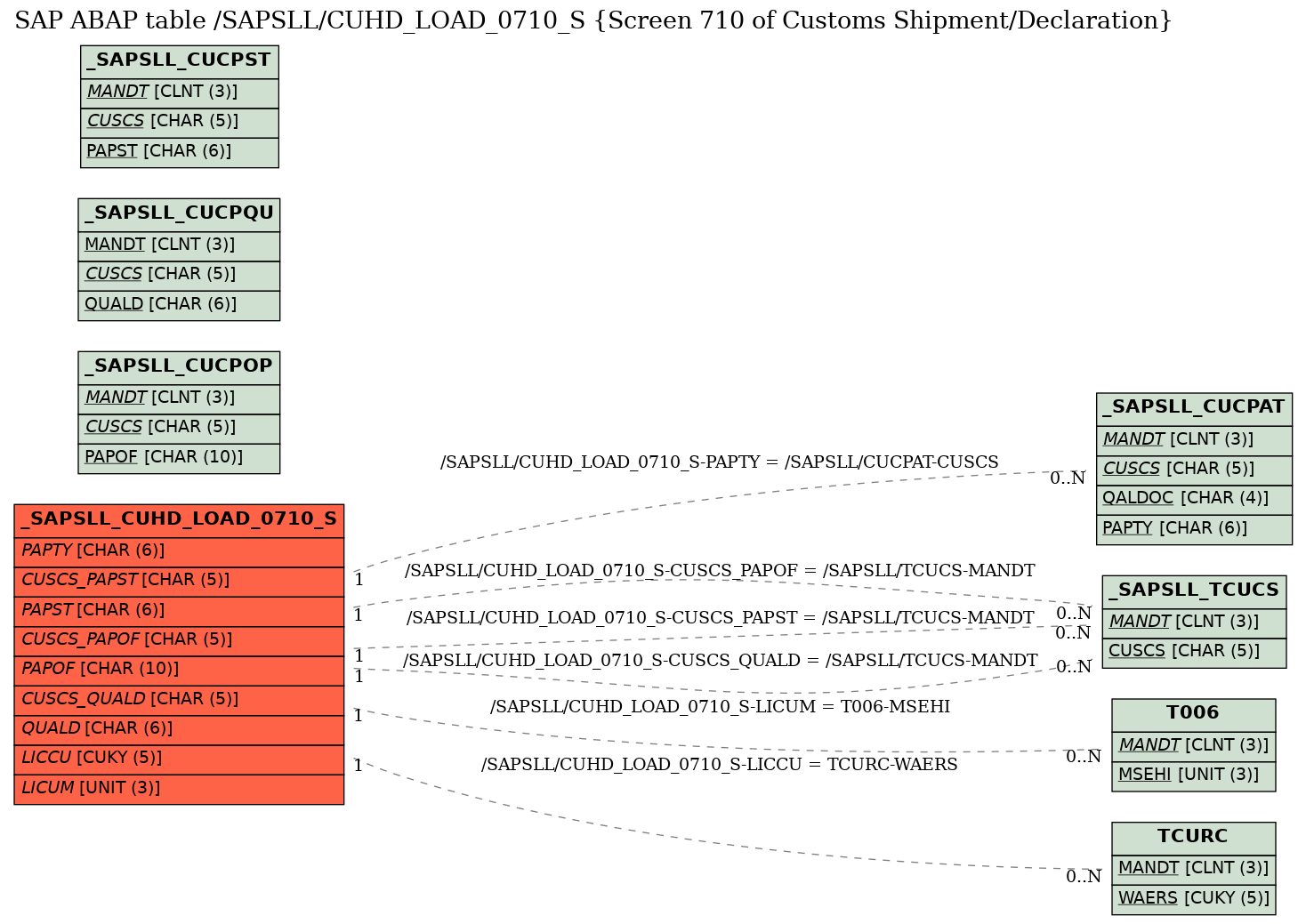1306x924 pixels.
Task: Click the PAPTY = /SAPSLL/CUCPAT-CUSCS relation label
Action: (x=720, y=462)
